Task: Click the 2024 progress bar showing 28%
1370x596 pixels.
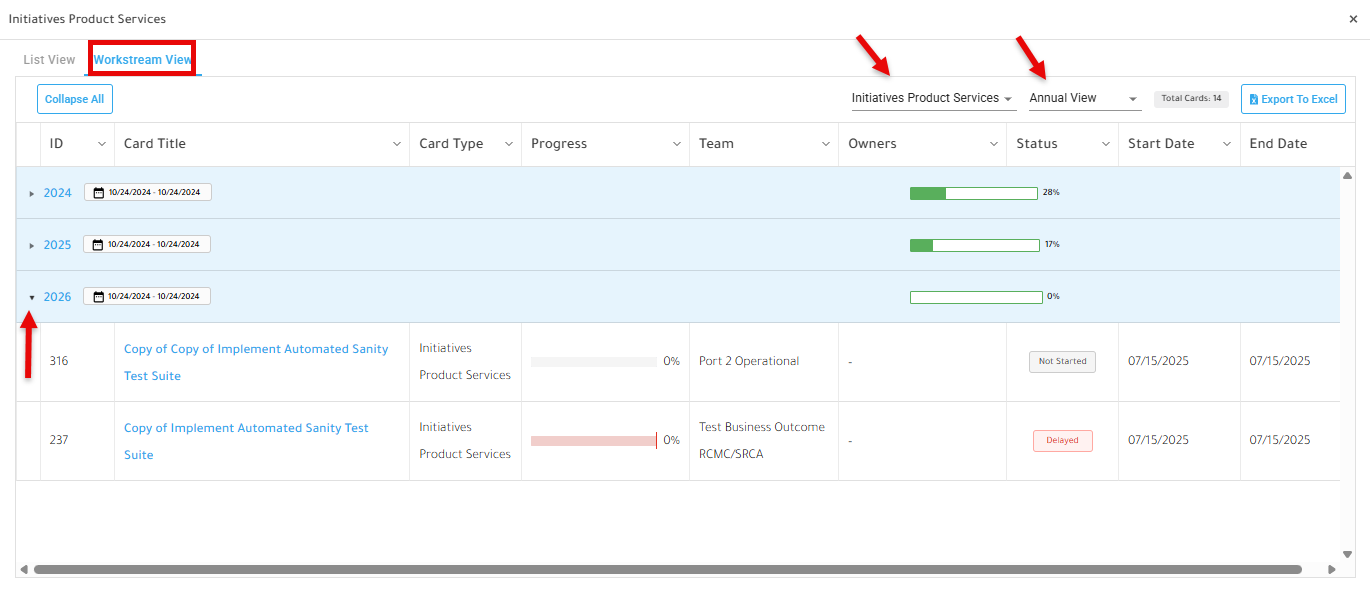Action: tap(973, 193)
